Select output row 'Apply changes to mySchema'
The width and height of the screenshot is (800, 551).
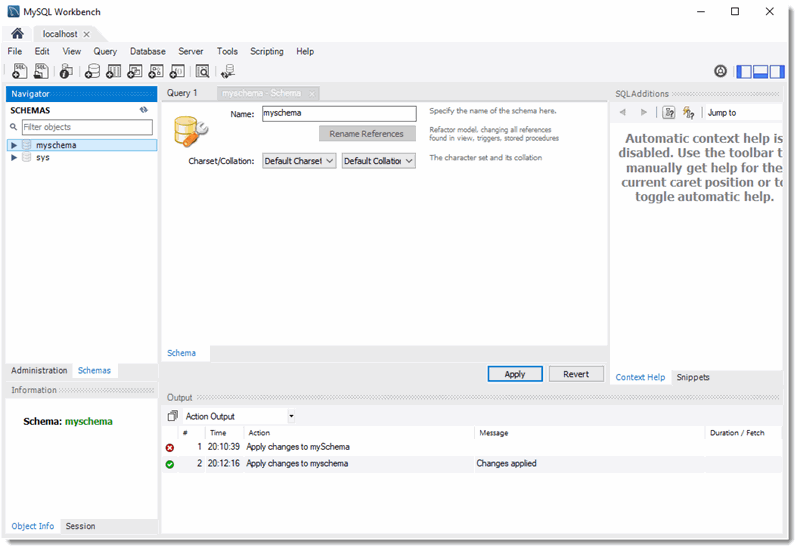(472, 447)
